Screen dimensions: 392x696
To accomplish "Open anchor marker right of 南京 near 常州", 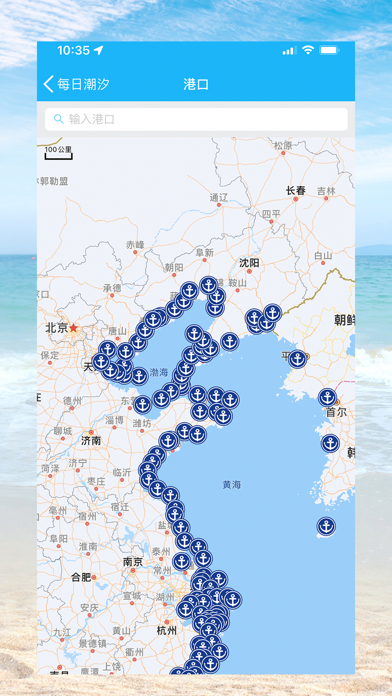I will [182, 561].
